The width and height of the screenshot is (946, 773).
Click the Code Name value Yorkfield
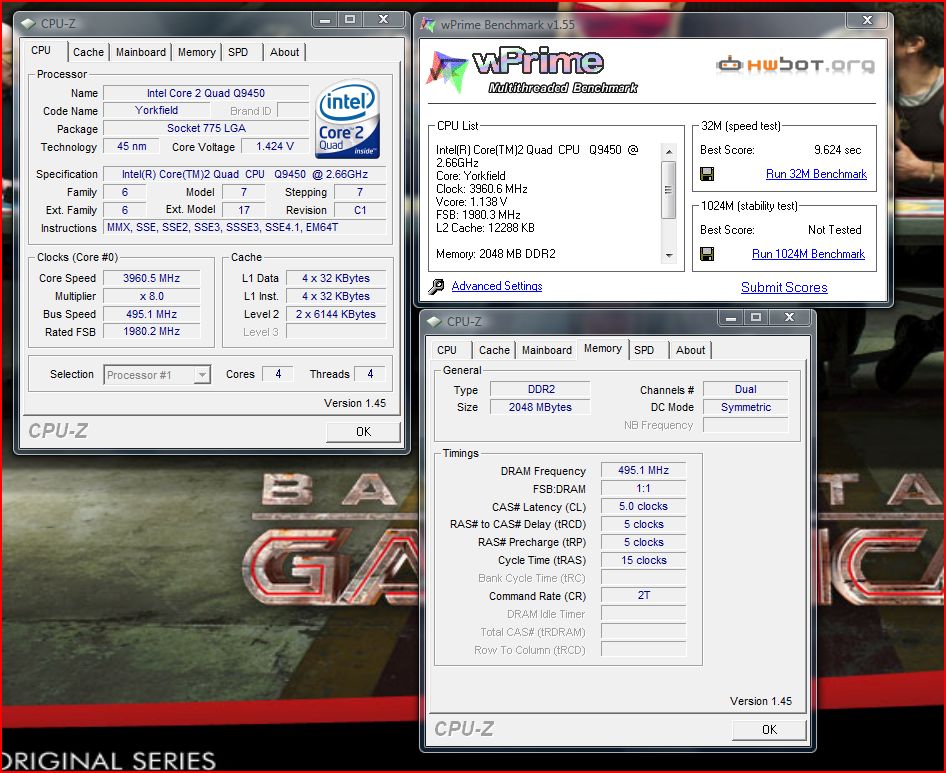tap(156, 110)
